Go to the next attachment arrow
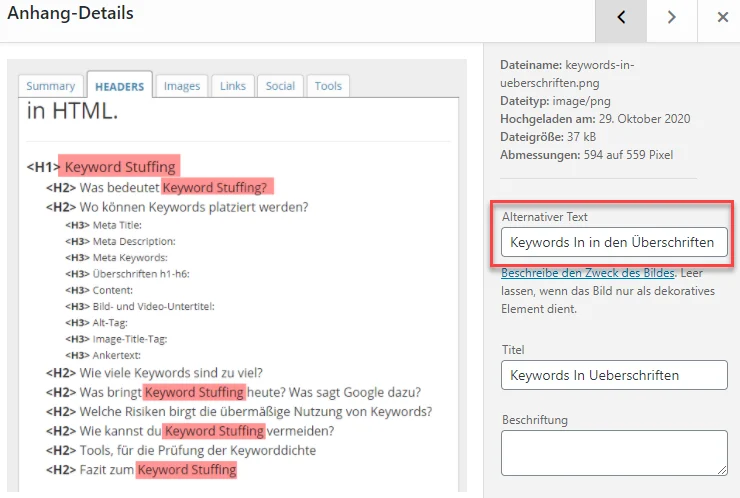The height and width of the screenshot is (498, 740). coord(672,18)
